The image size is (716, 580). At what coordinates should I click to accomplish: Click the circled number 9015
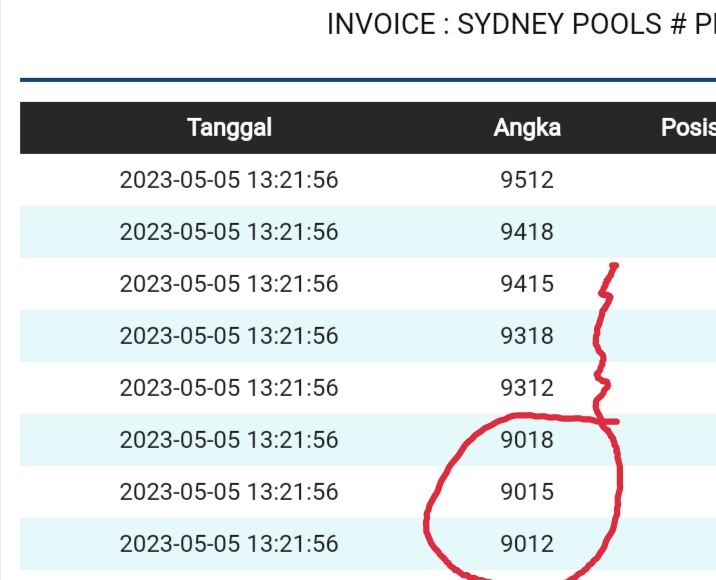[527, 492]
